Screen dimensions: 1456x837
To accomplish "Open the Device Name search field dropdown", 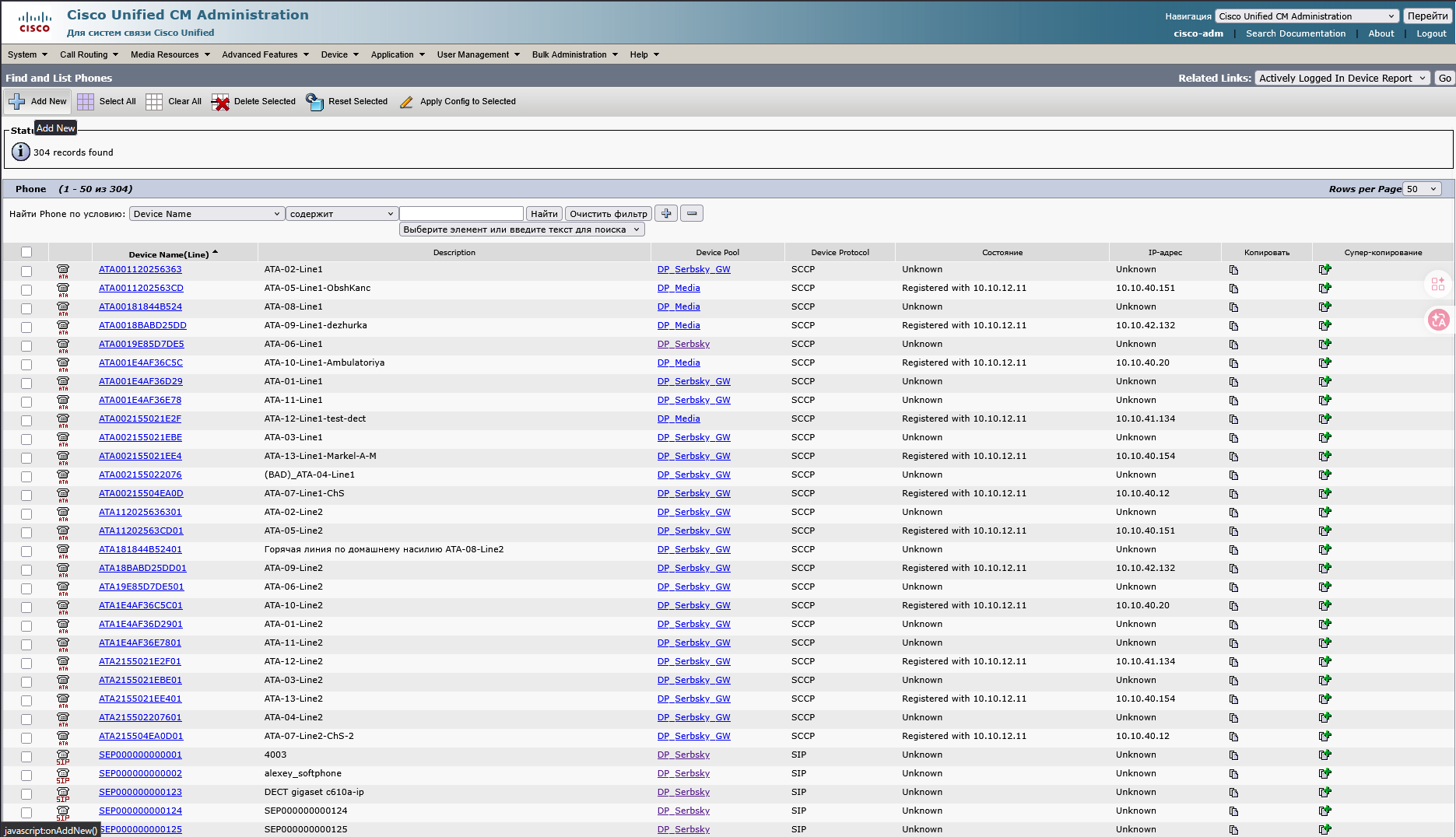I will pyautogui.click(x=206, y=214).
